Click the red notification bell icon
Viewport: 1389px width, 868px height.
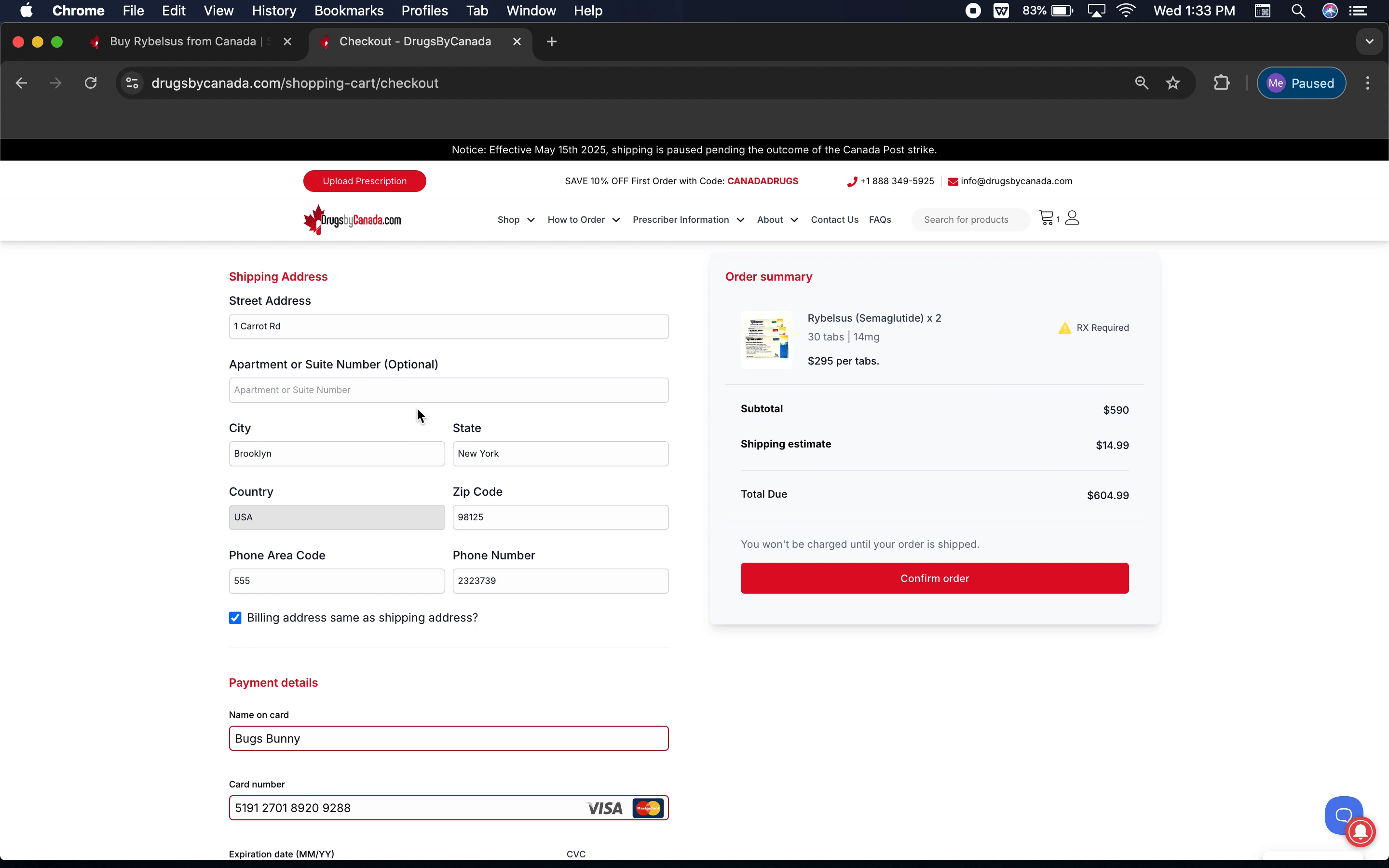(x=1361, y=831)
